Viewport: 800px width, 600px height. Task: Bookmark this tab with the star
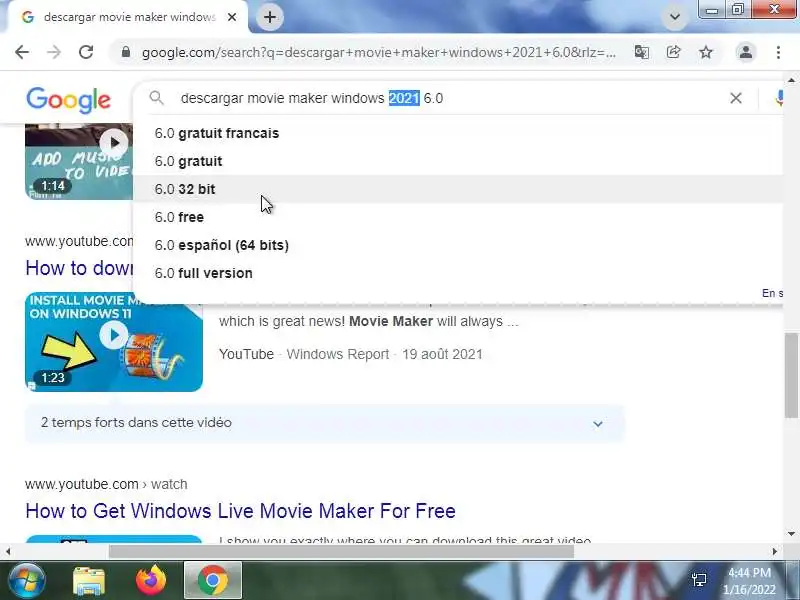click(x=706, y=52)
